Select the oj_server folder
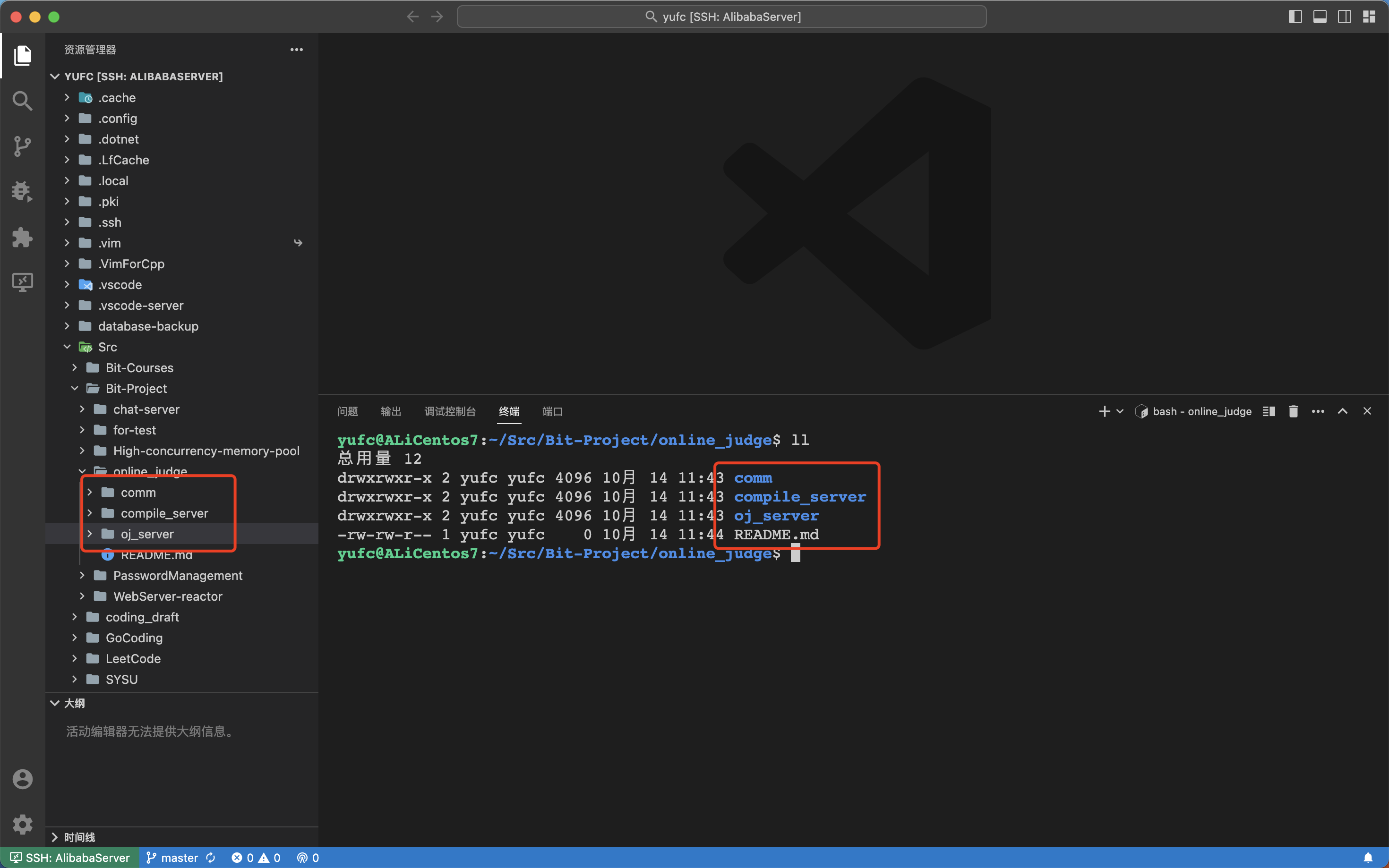Screen dimensions: 1389x868 click(181, 534)
